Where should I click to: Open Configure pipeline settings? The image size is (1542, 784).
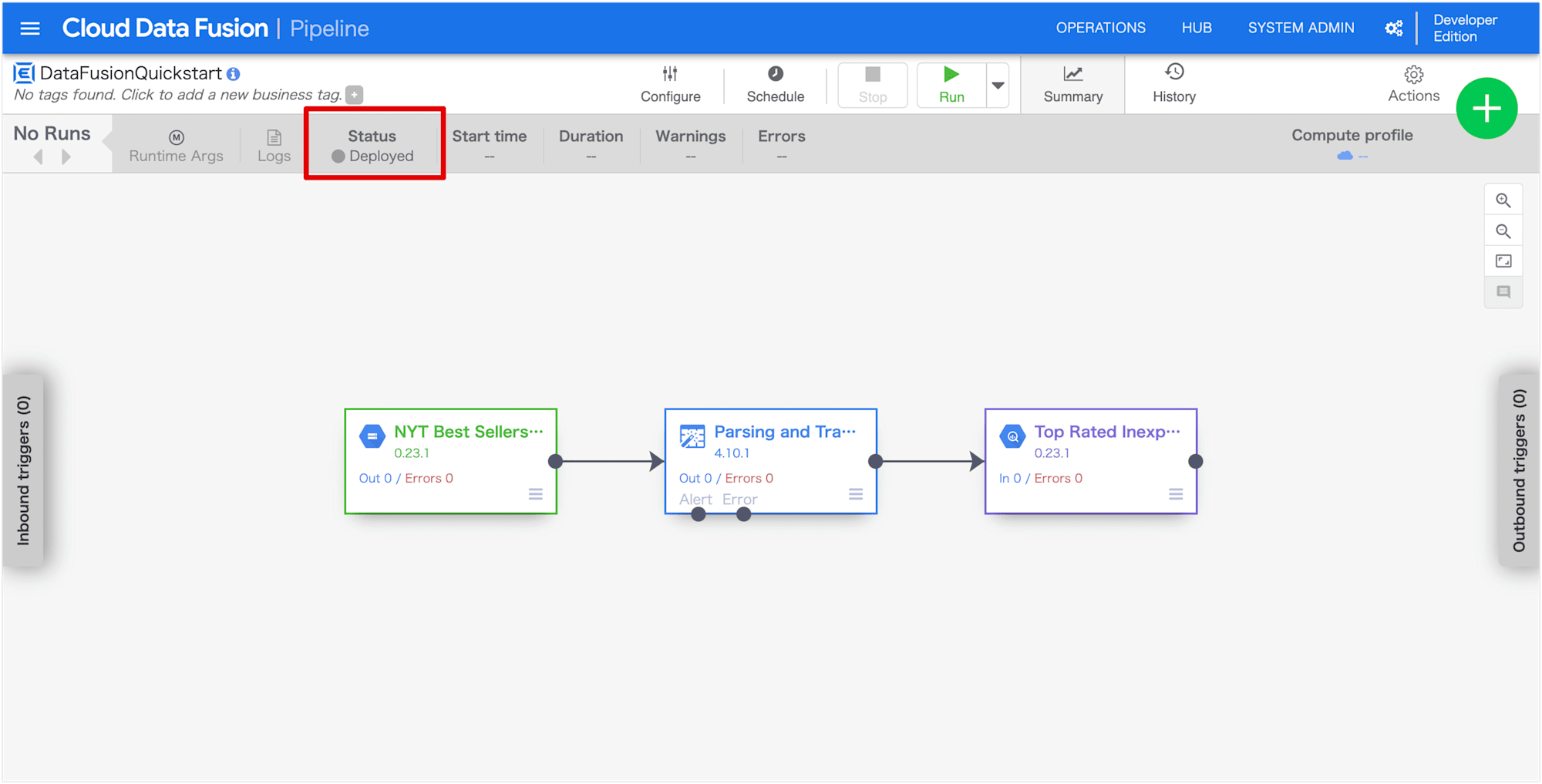670,84
